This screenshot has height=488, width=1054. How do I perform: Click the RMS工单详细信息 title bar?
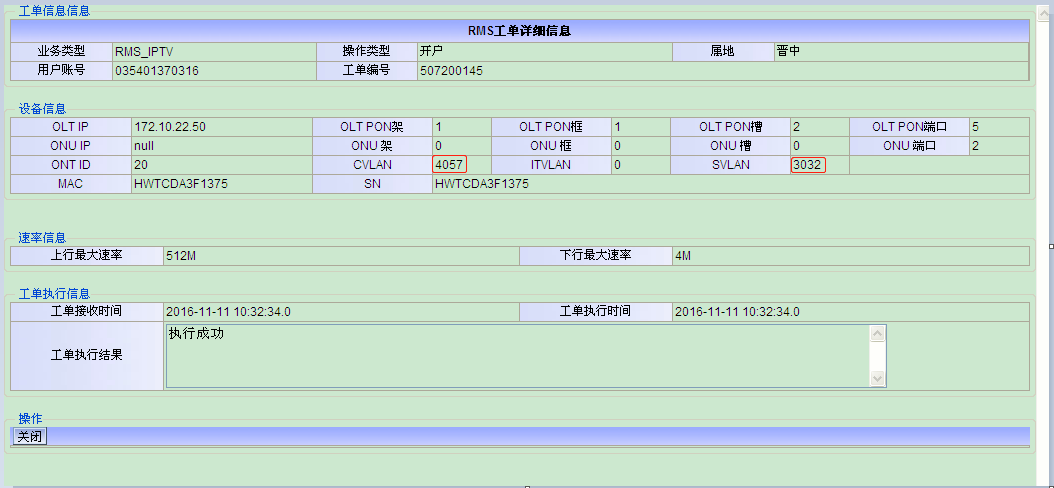519,31
